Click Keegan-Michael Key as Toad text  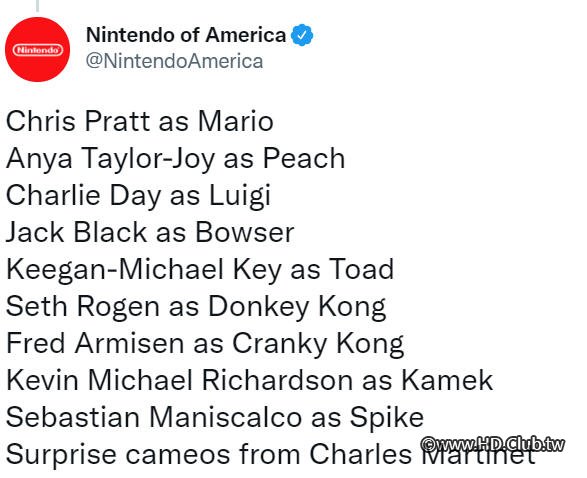point(200,269)
